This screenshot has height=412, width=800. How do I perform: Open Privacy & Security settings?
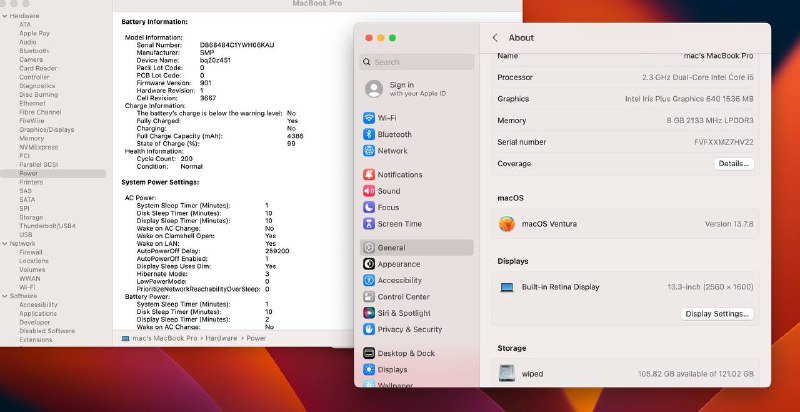pyautogui.click(x=409, y=329)
